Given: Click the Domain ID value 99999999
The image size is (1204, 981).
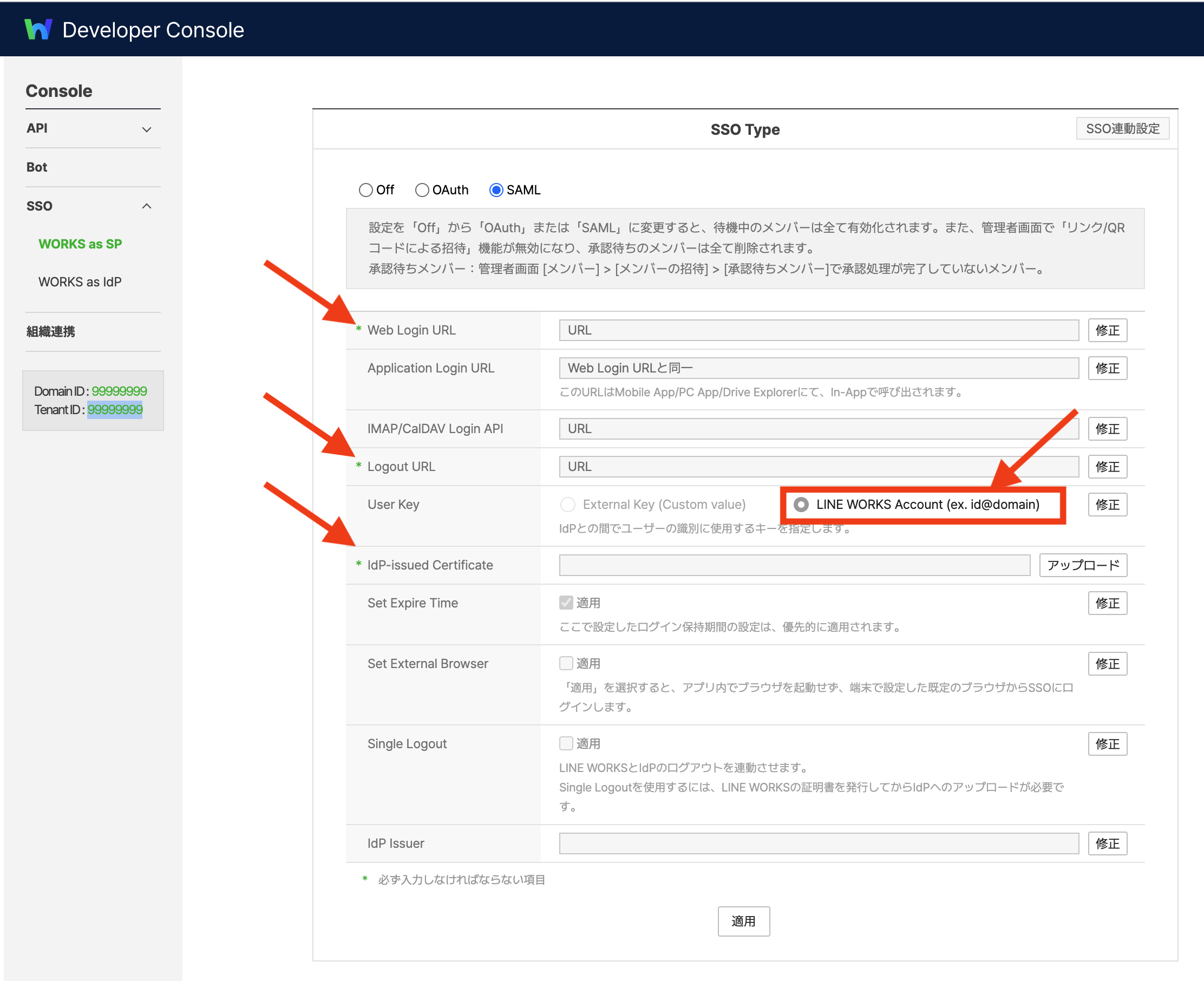Looking at the screenshot, I should 119,391.
